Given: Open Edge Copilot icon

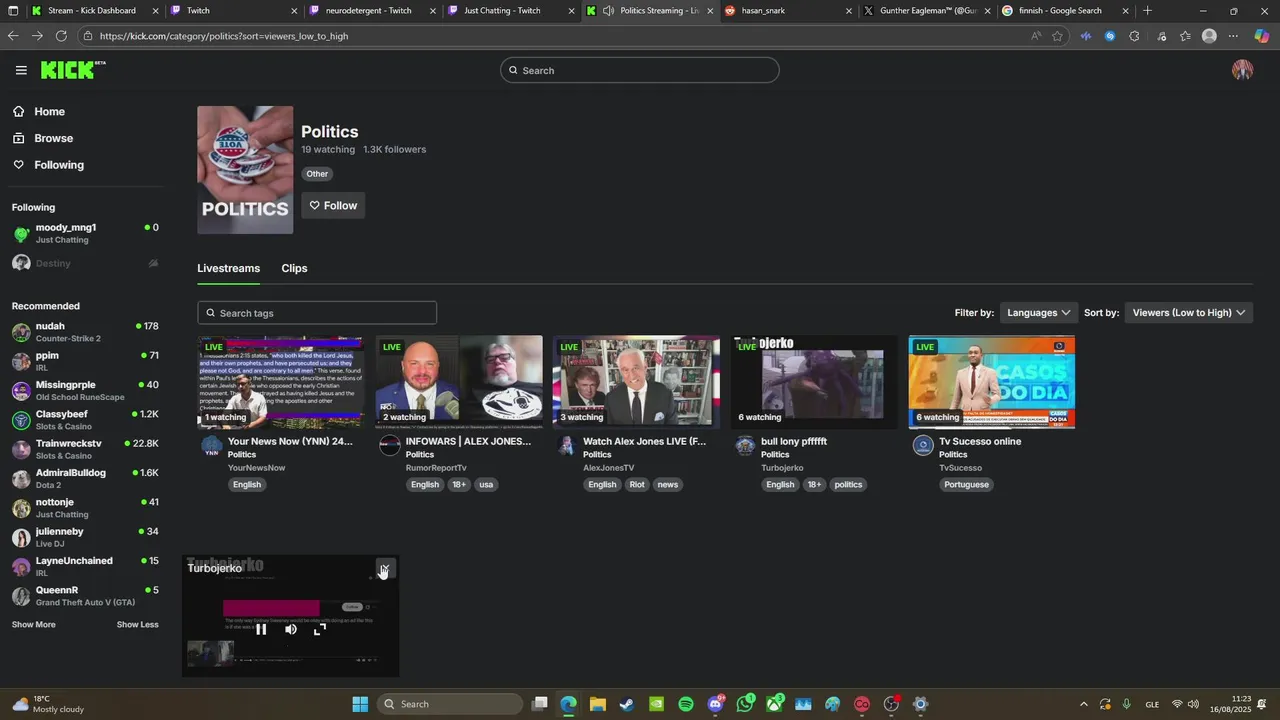Looking at the screenshot, I should coord(1261,36).
